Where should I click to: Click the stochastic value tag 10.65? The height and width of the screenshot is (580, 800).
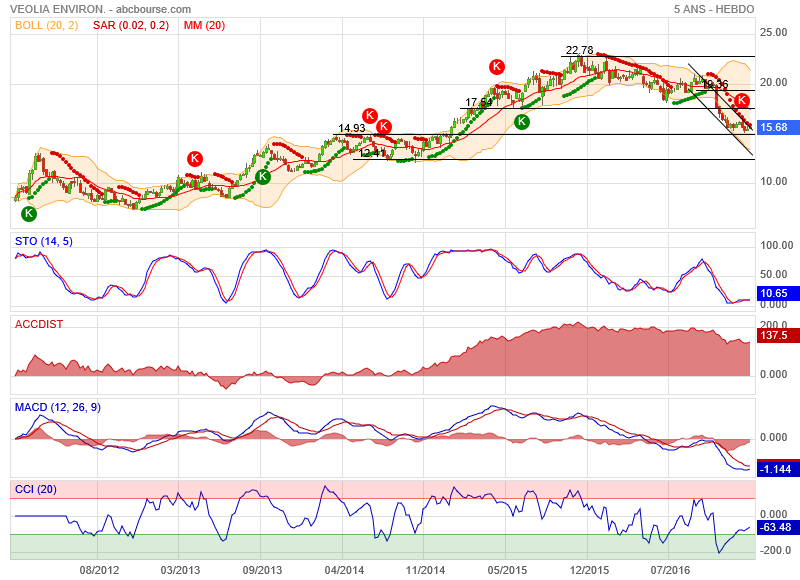pyautogui.click(x=779, y=293)
